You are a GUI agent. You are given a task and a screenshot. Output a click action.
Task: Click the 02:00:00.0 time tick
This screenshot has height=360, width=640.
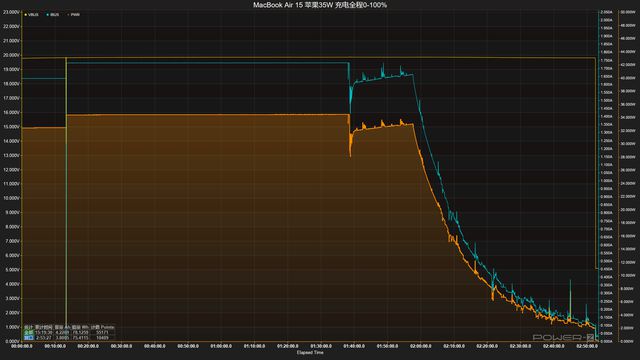click(420, 346)
